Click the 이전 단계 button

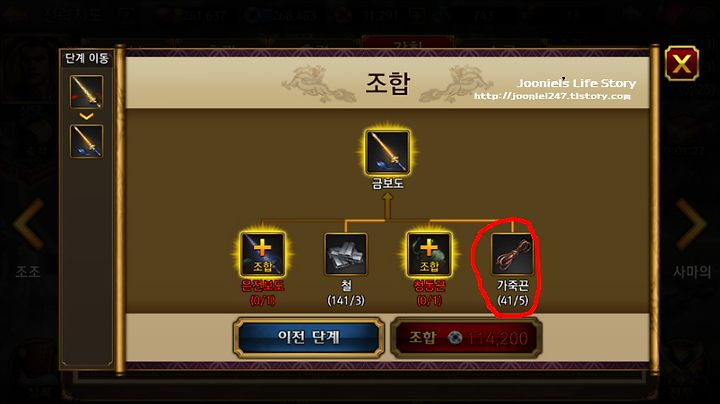coord(309,337)
